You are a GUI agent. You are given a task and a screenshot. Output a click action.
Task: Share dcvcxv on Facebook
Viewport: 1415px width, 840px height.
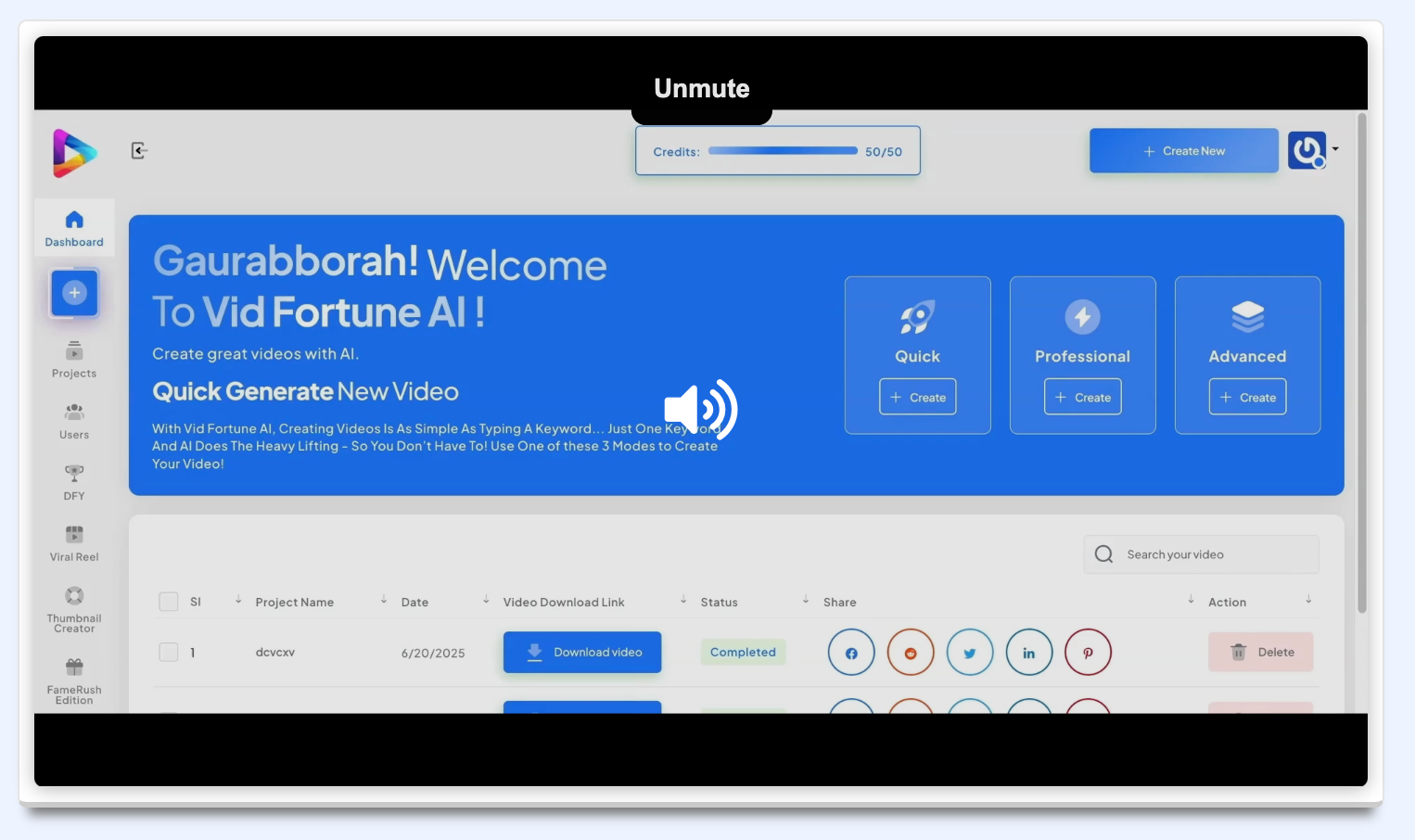tap(851, 653)
